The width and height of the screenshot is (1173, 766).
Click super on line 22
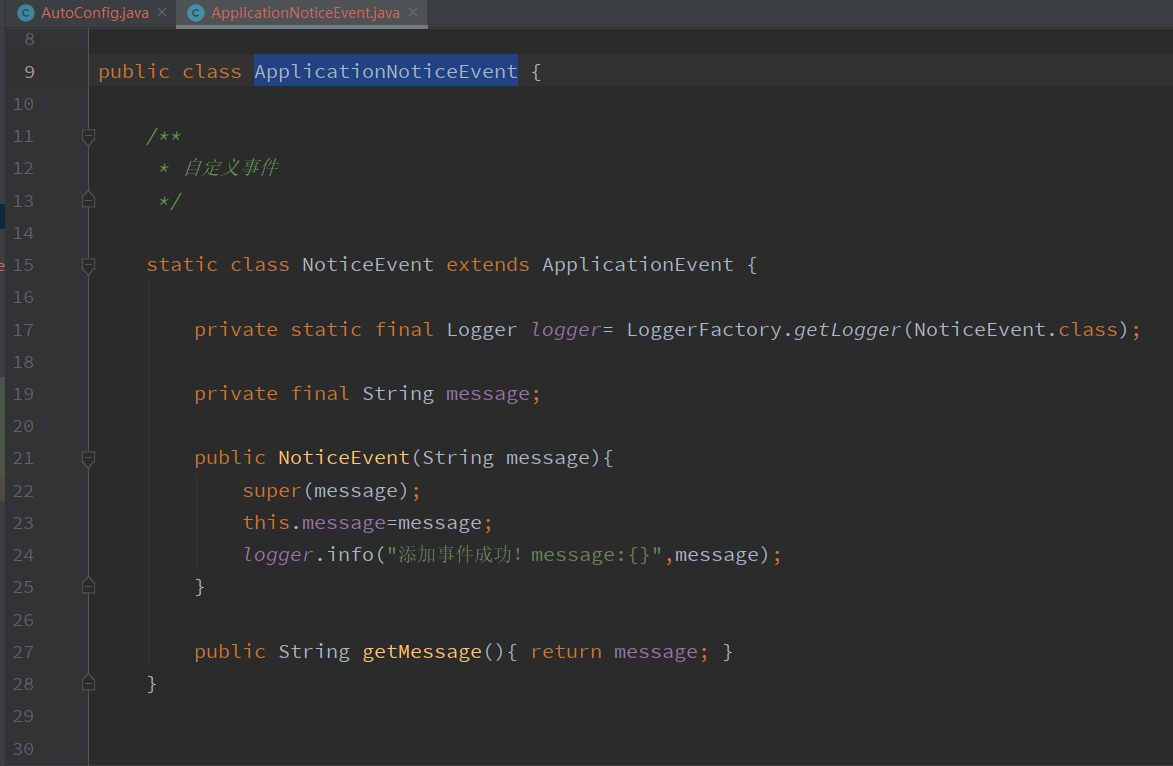coord(272,491)
